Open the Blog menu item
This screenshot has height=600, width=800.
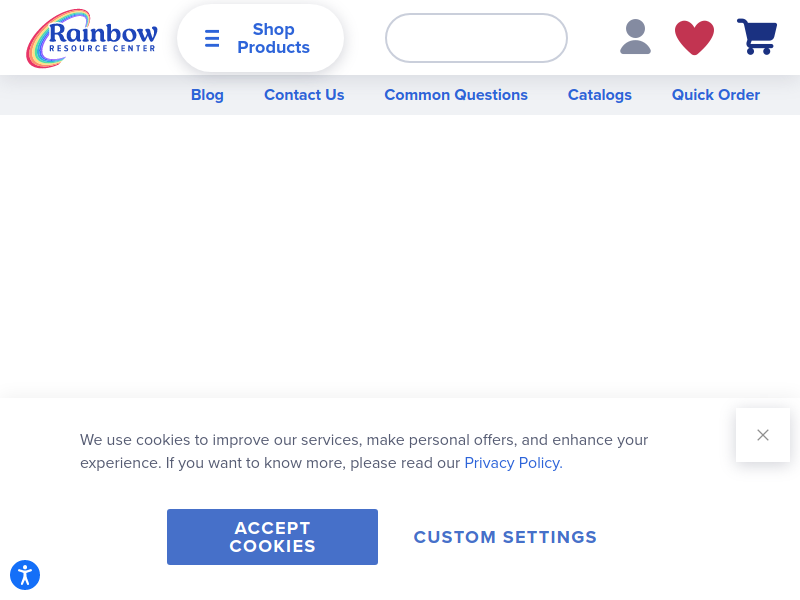coord(207,95)
